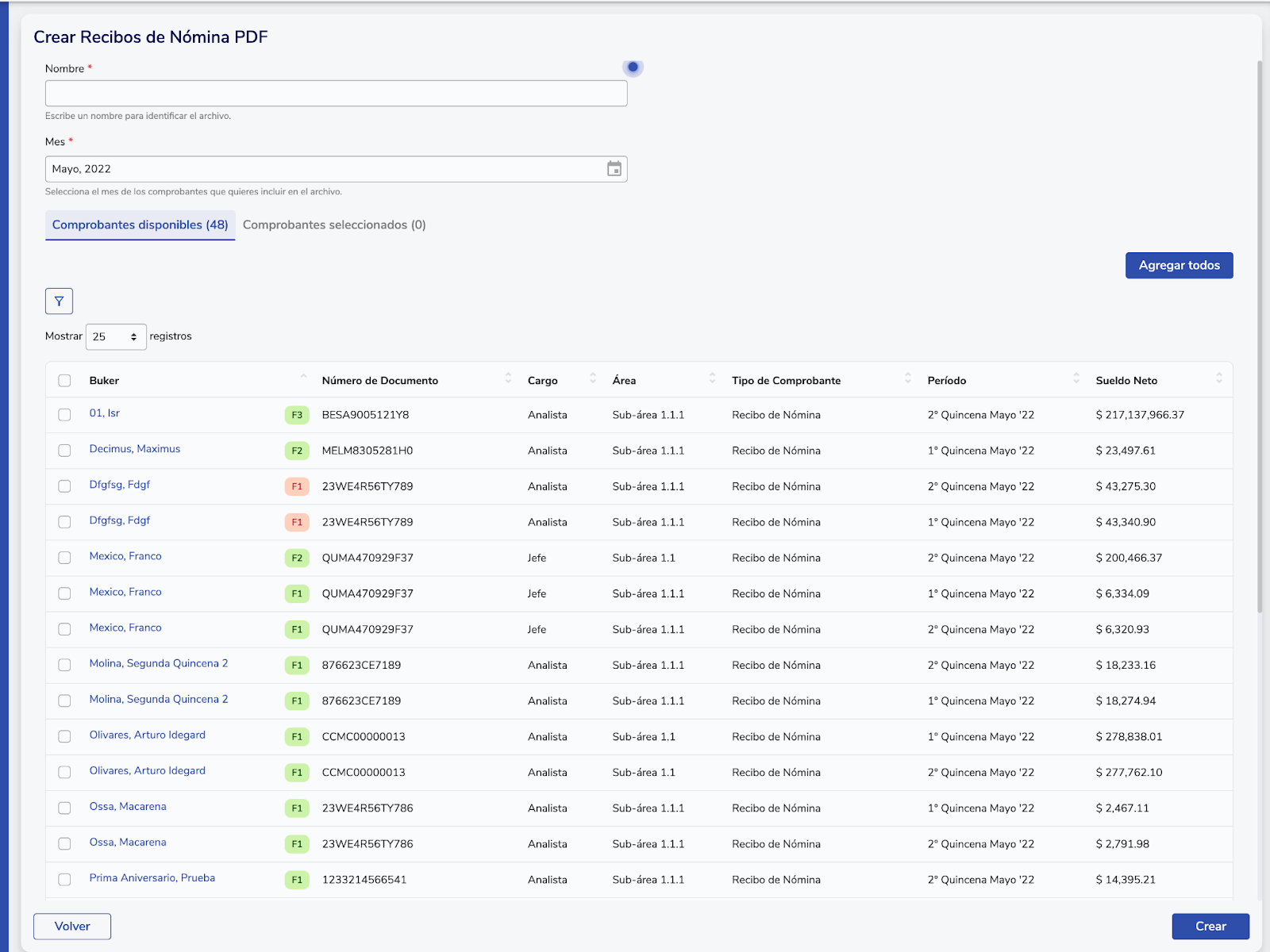Click into the Nombre text field
This screenshot has height=952, width=1270.
click(336, 94)
